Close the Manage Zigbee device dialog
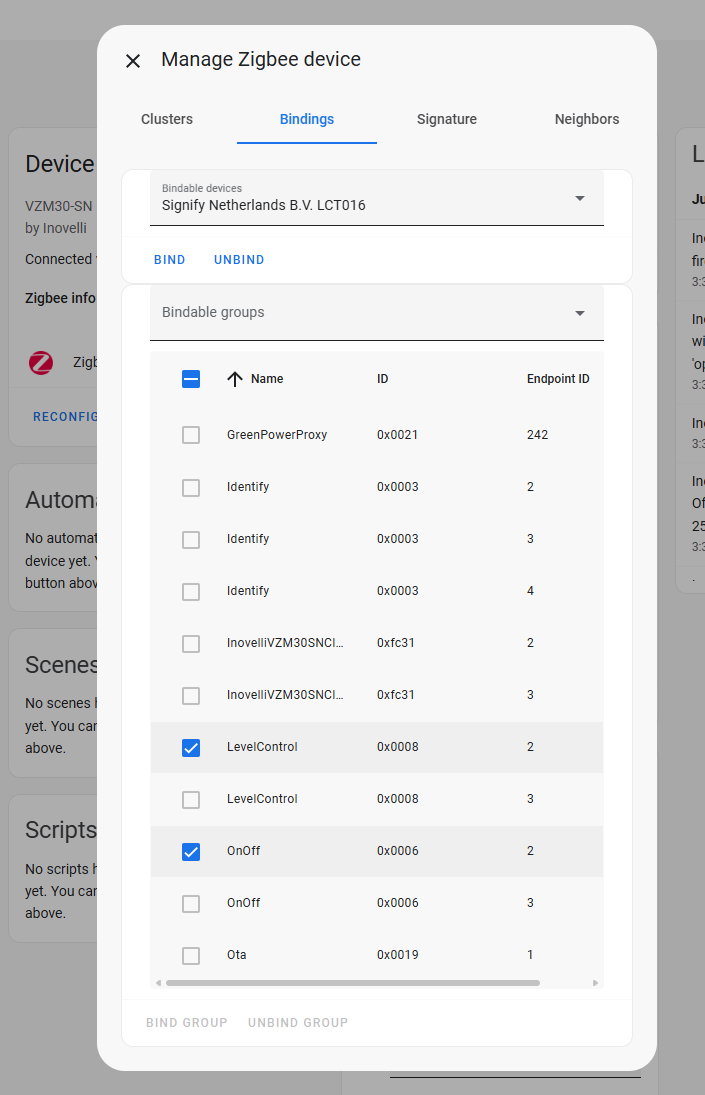 [x=133, y=61]
